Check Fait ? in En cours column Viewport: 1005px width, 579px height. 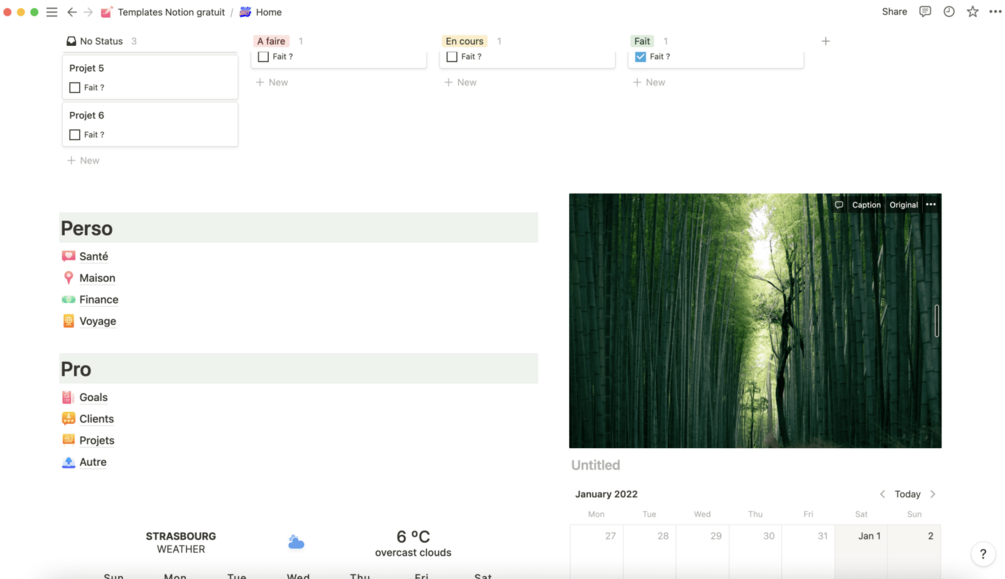(x=452, y=56)
